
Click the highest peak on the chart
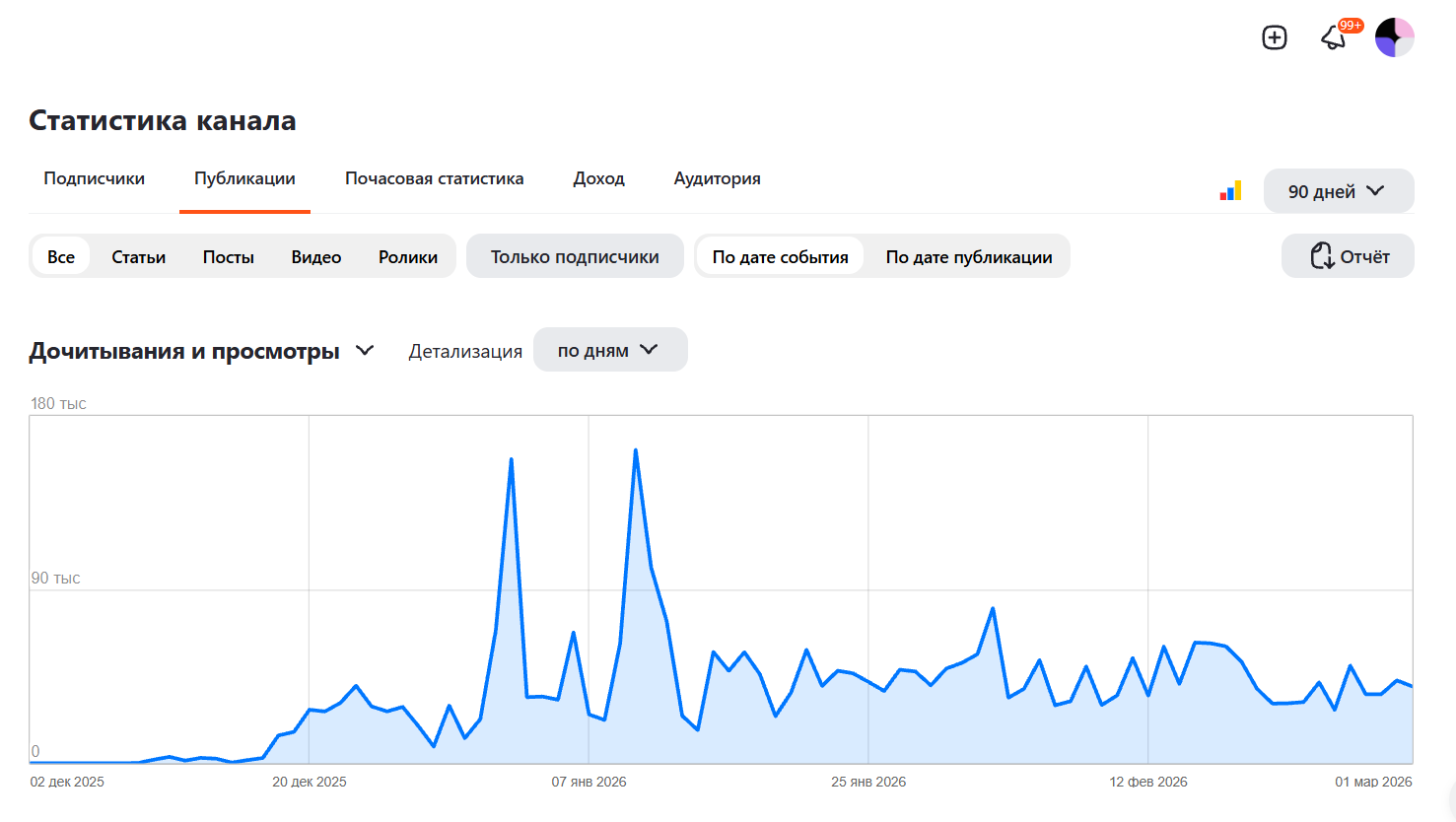[636, 450]
